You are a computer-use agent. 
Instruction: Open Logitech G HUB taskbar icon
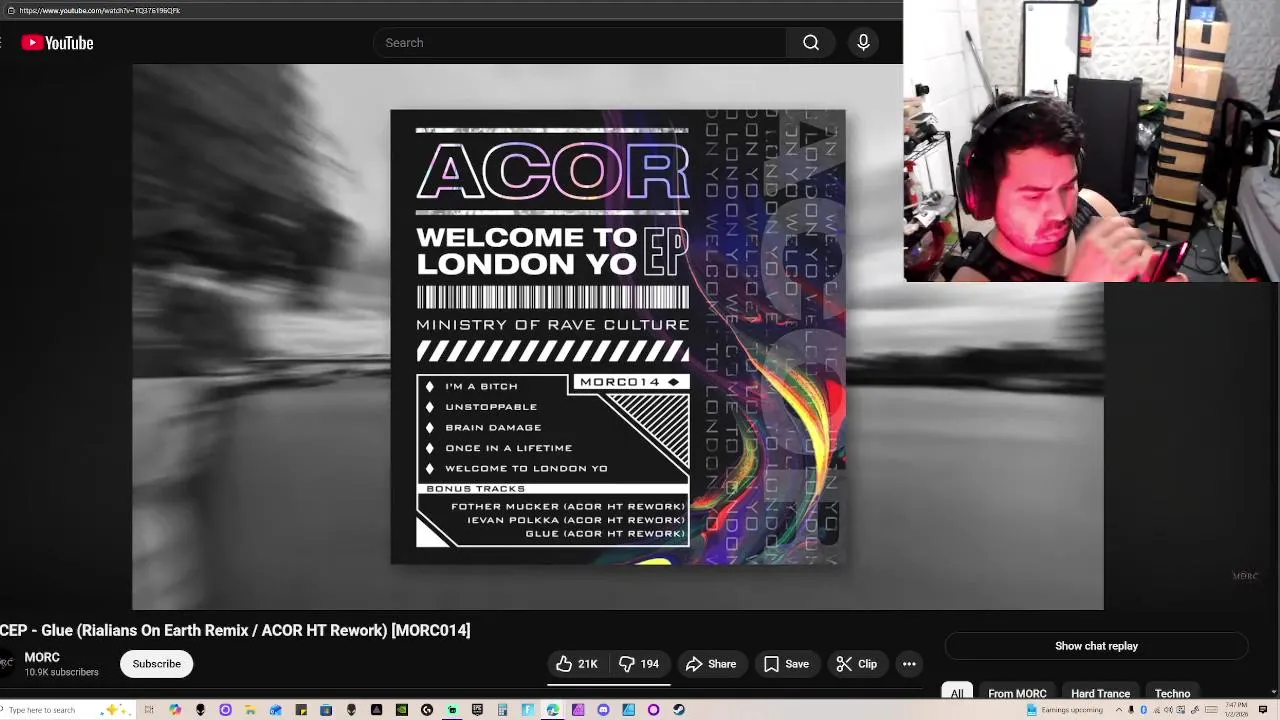point(427,710)
